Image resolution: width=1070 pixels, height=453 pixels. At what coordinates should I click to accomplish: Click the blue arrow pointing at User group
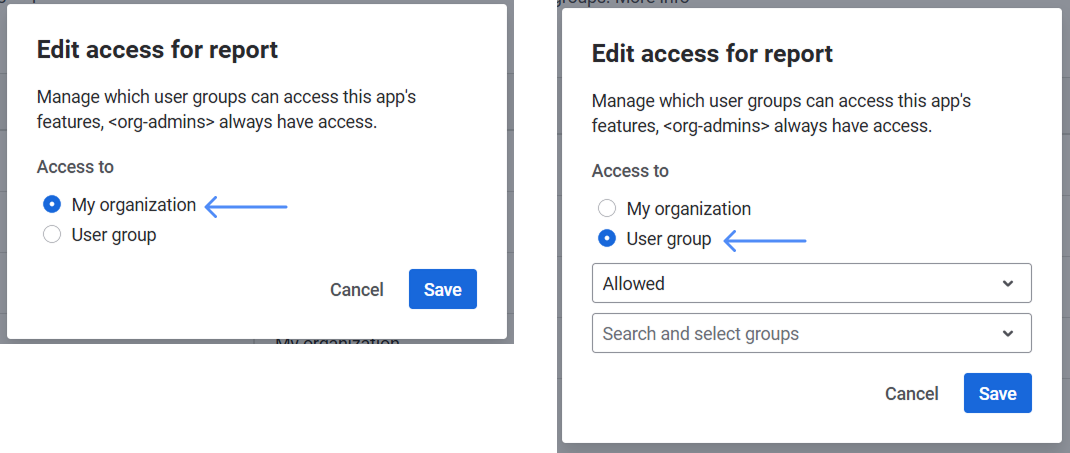click(x=765, y=240)
